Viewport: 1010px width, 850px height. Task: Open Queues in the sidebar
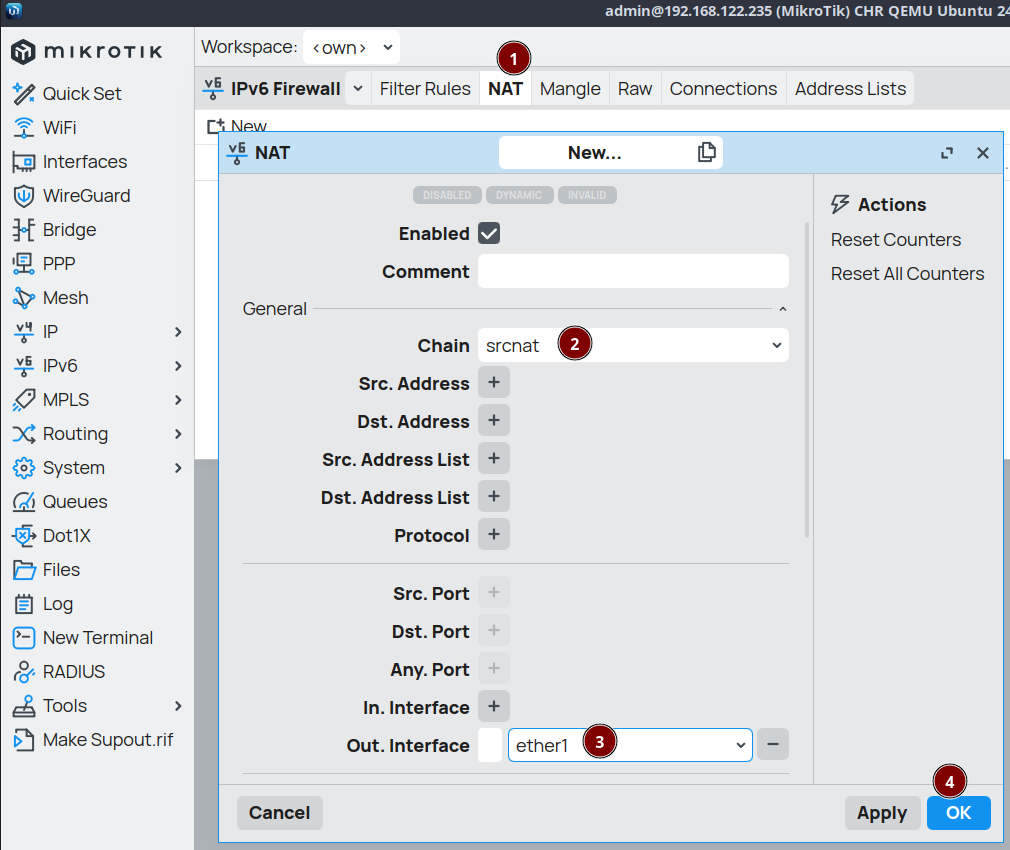pos(74,502)
